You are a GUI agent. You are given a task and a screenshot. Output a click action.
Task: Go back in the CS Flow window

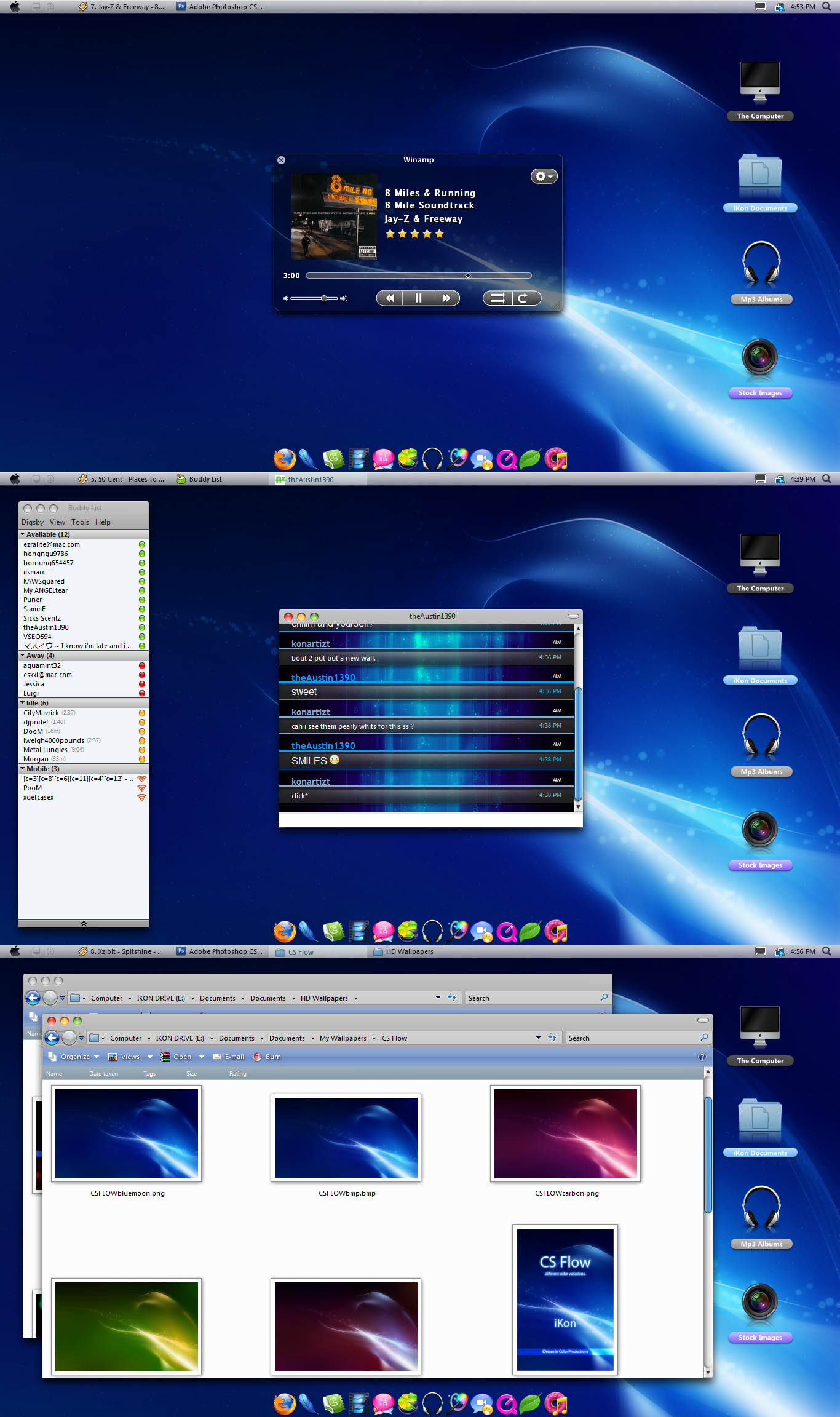pos(52,1038)
